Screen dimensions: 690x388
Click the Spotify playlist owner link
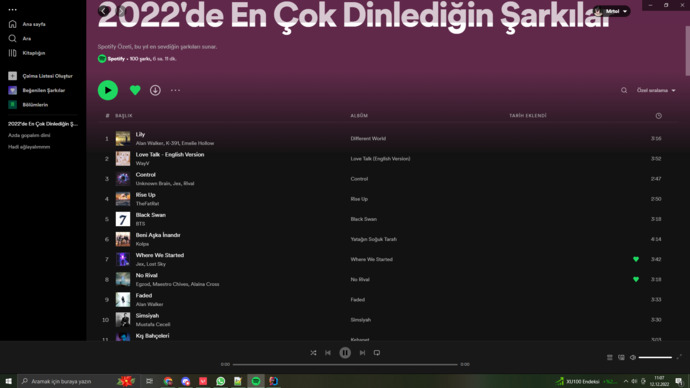116,59
